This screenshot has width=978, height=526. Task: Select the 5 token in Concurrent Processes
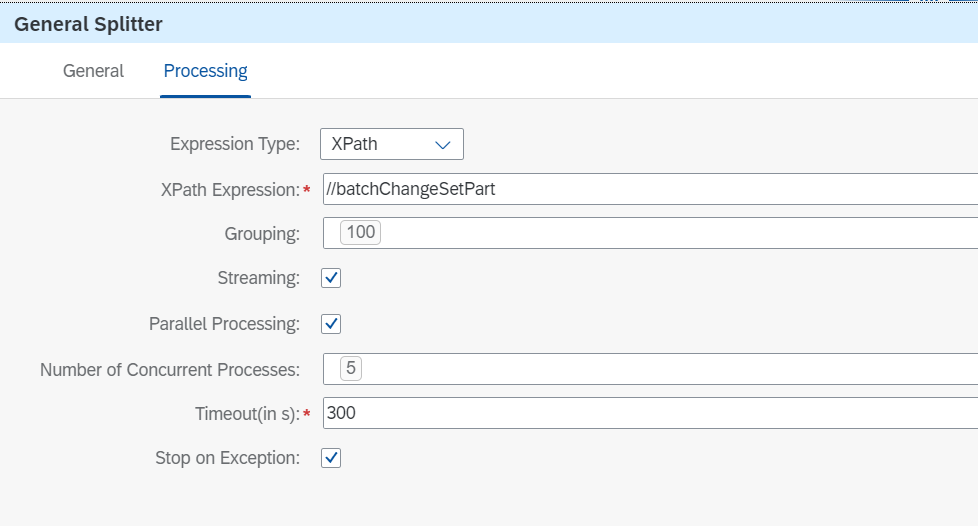(x=350, y=369)
